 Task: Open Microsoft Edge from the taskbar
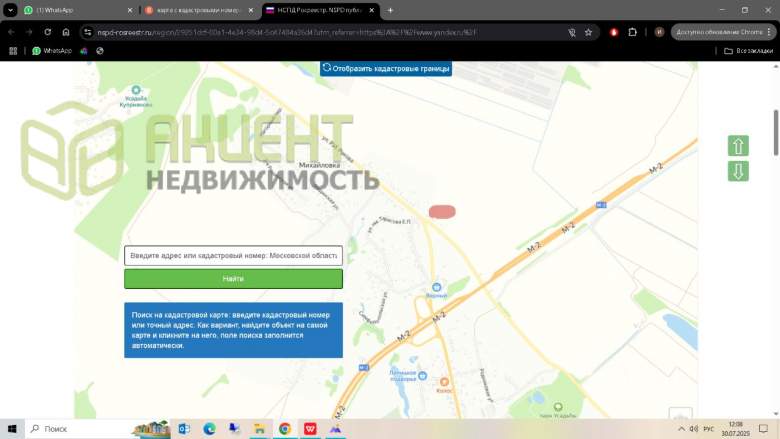[x=209, y=429]
